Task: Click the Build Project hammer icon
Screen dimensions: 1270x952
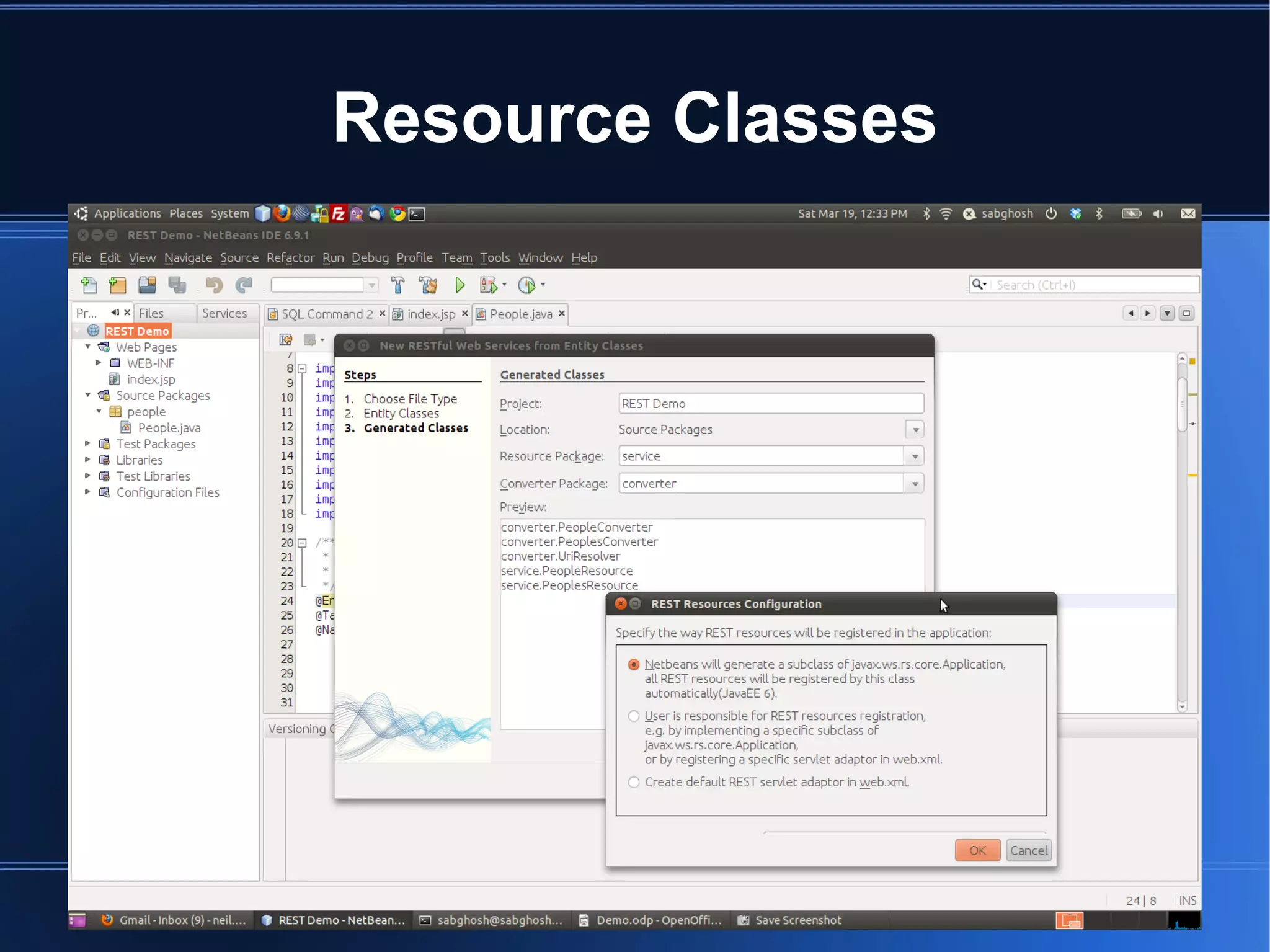Action: pos(398,285)
